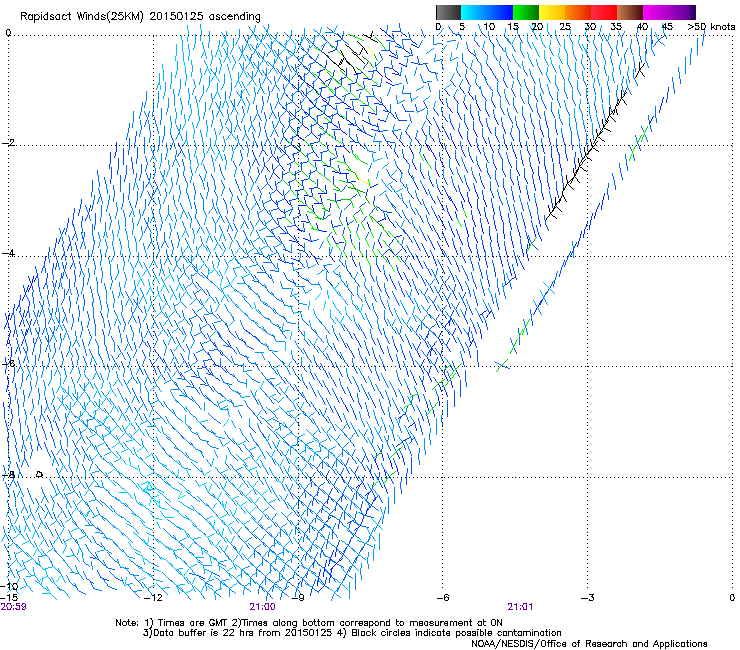Click longitude axis label '-15'
Image resolution: width=740 pixels, height=650 pixels.
pos(9,597)
